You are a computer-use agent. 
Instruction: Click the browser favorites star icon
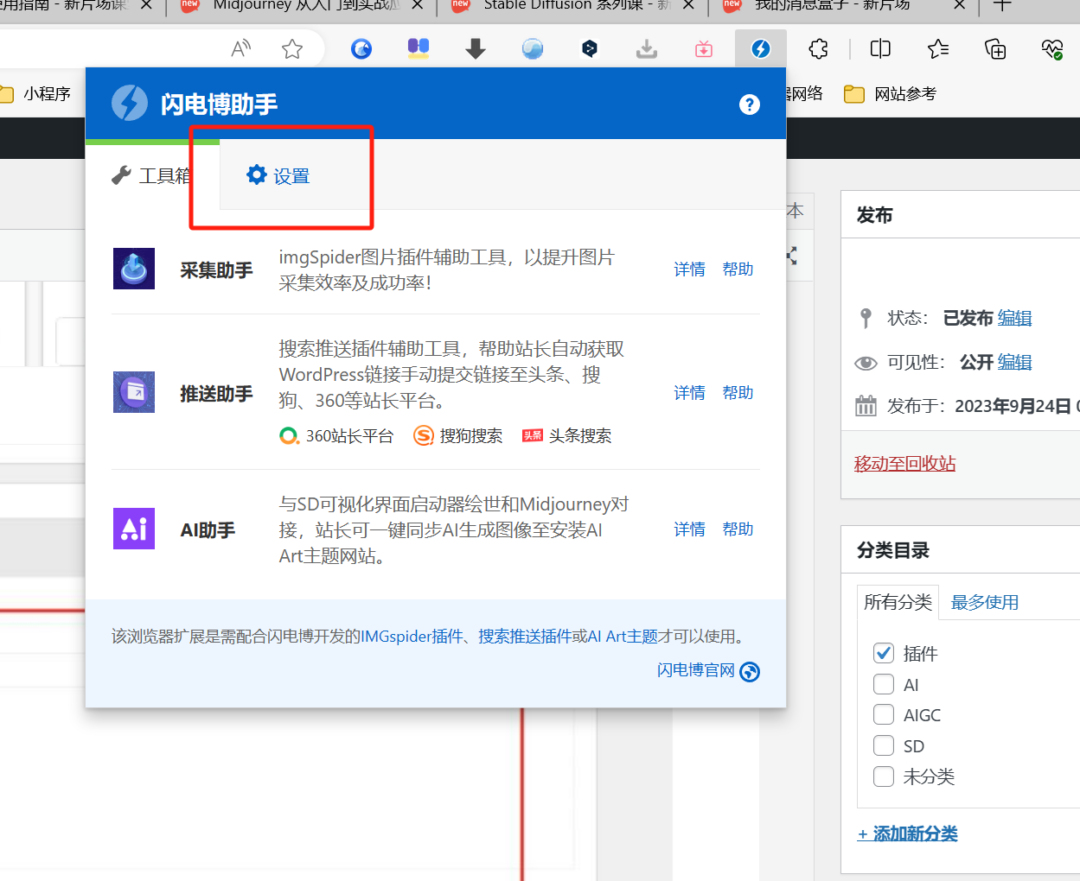click(x=291, y=48)
